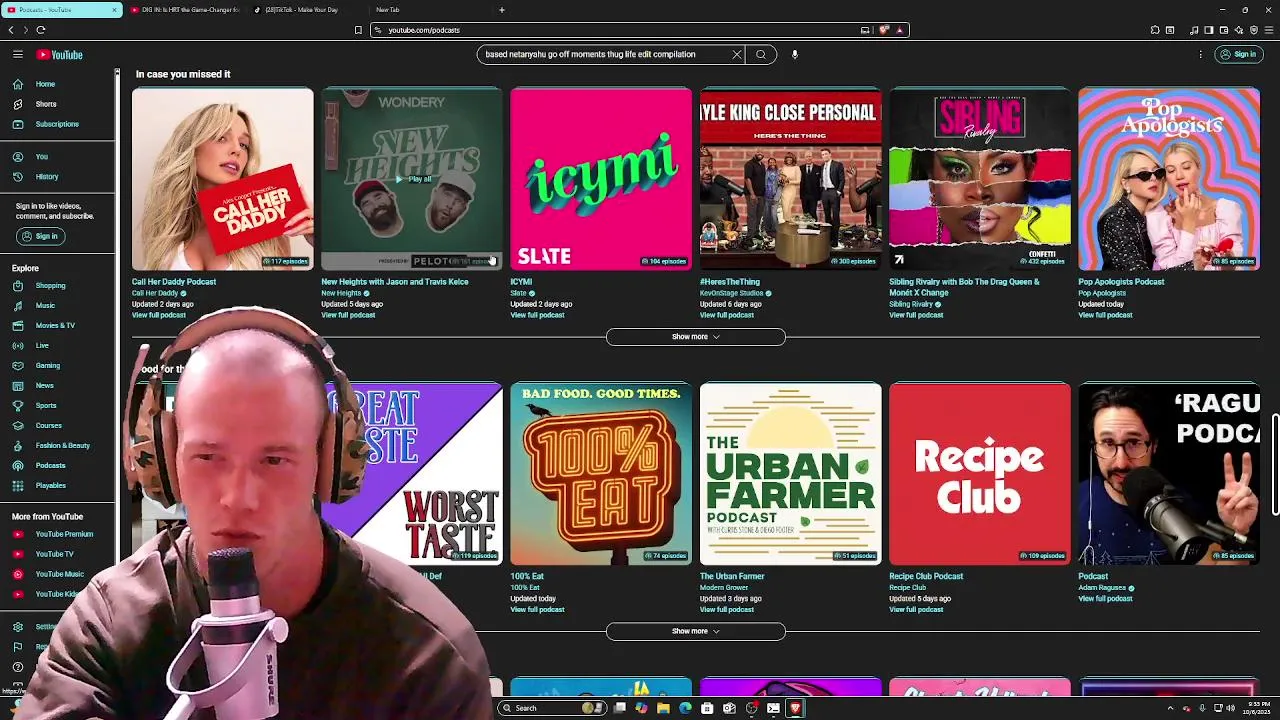
Task: Click the Sports trophy icon in sidebar
Action: click(18, 406)
